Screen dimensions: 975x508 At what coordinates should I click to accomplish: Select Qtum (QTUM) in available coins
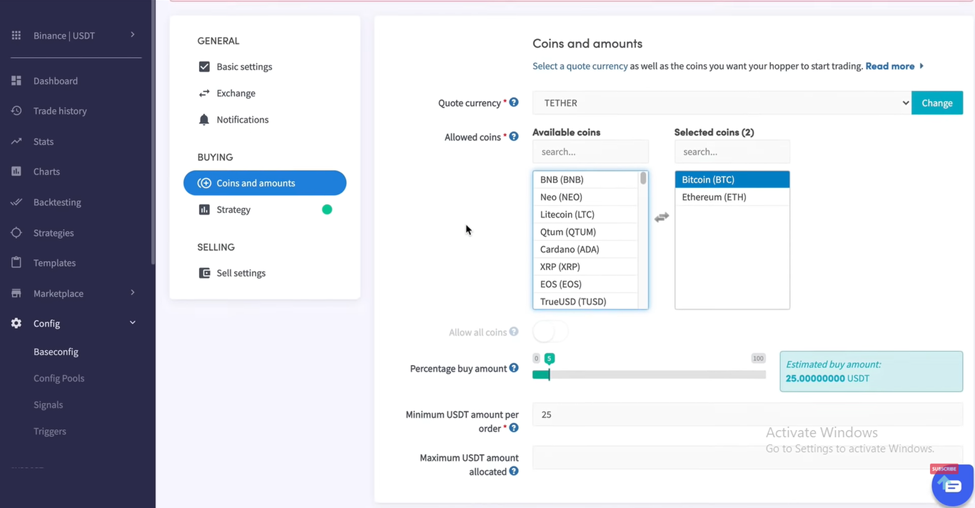[586, 232]
